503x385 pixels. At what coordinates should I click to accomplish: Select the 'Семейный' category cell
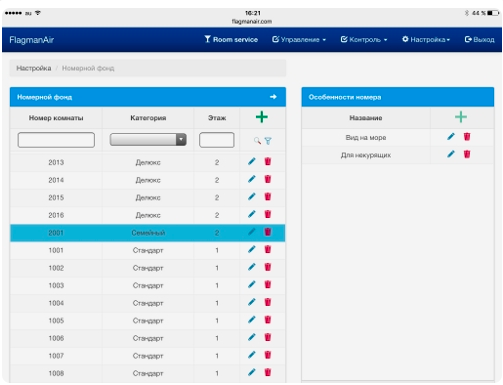pos(148,233)
